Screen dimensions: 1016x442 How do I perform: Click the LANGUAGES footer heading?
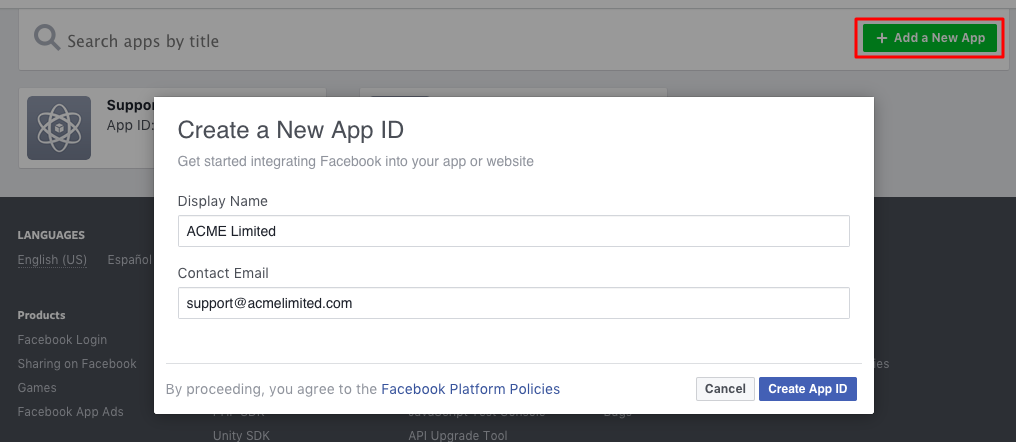pyautogui.click(x=51, y=235)
